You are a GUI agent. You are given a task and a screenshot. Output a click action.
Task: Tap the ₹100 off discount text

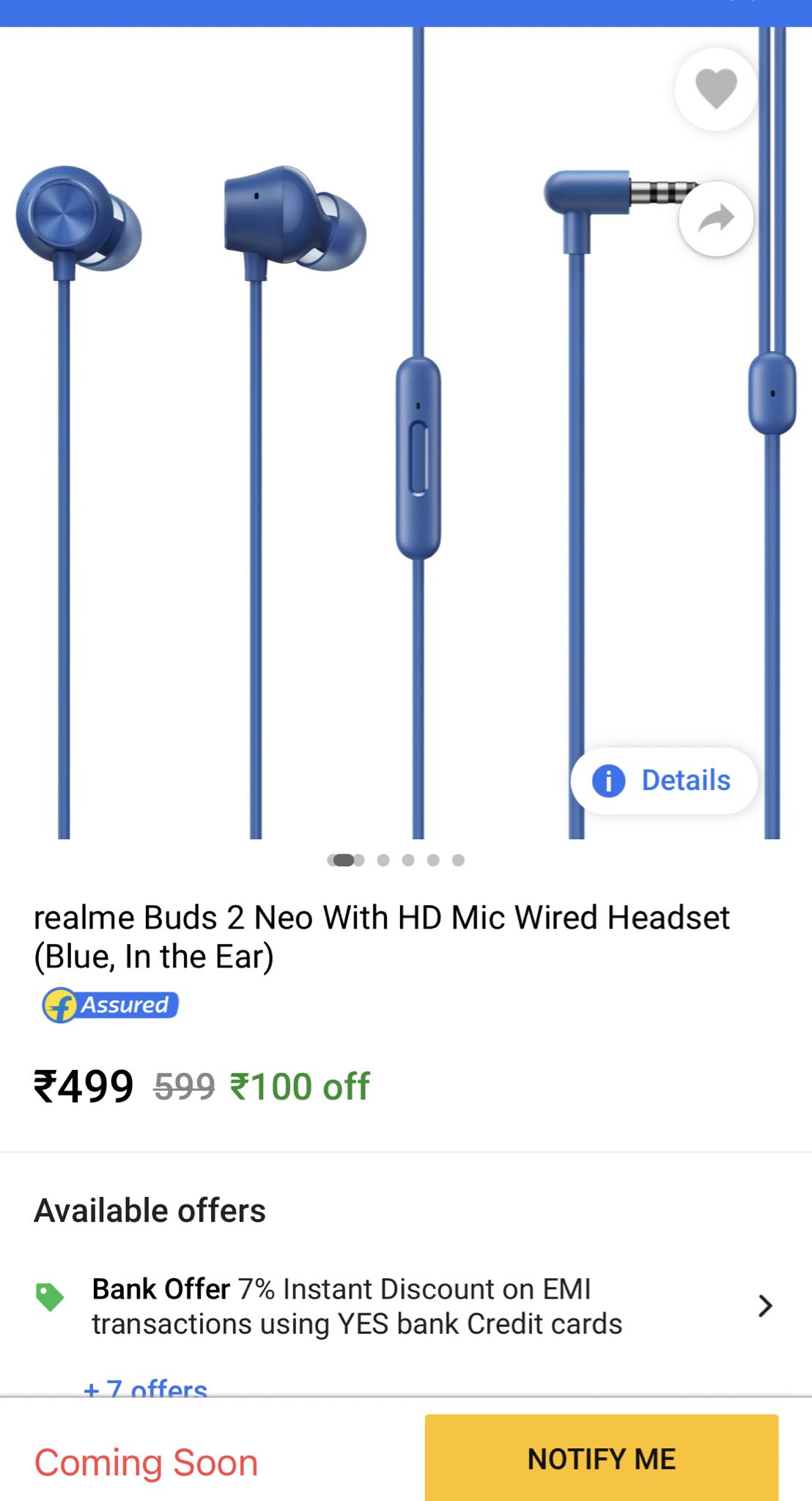click(300, 1086)
